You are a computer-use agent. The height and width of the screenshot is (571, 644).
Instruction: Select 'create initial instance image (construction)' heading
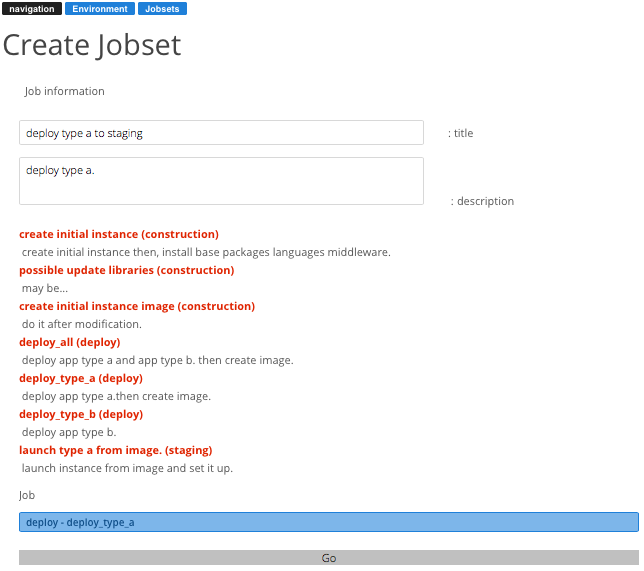pyautogui.click(x=137, y=306)
